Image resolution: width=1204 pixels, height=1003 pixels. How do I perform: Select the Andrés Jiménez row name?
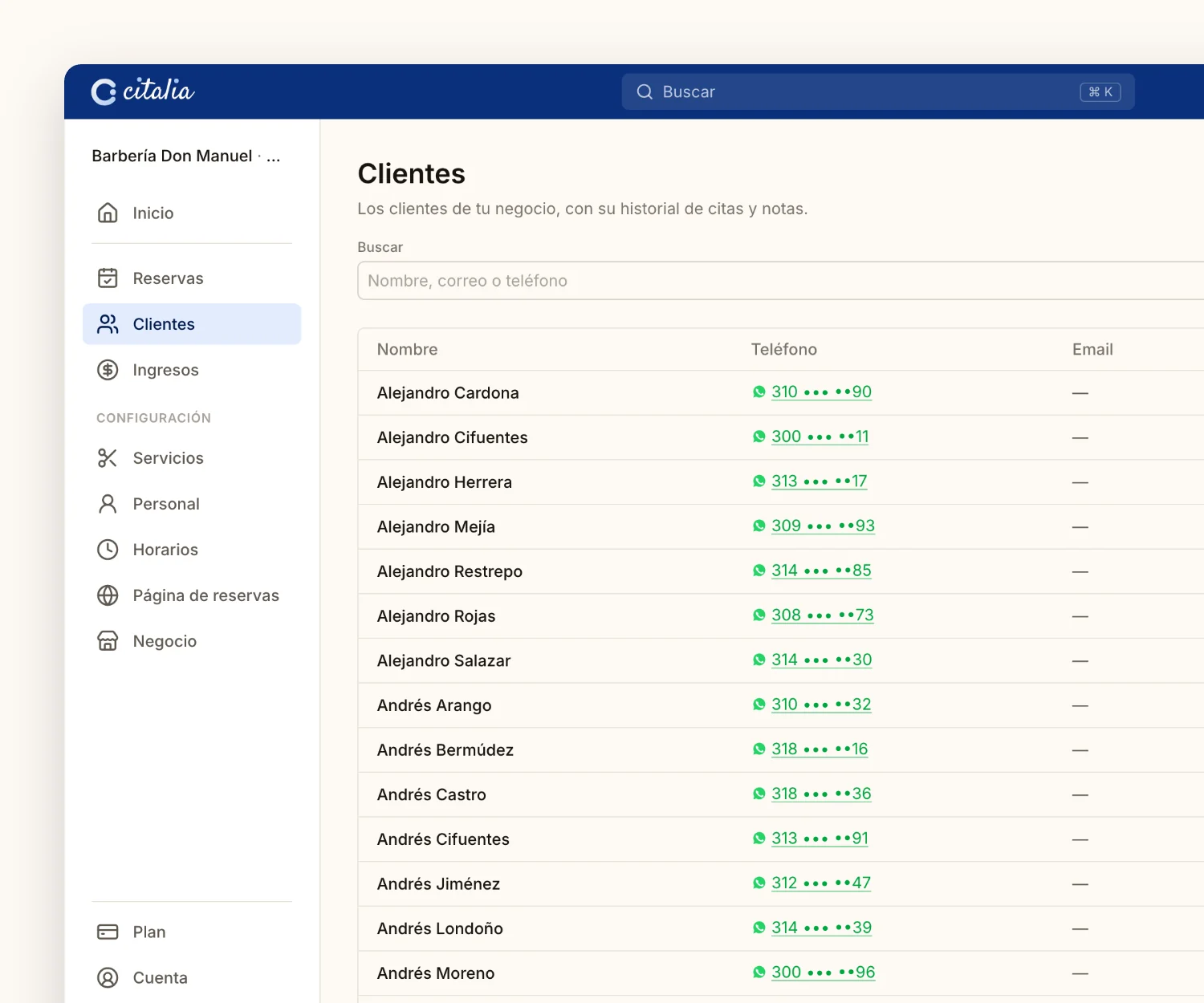439,883
